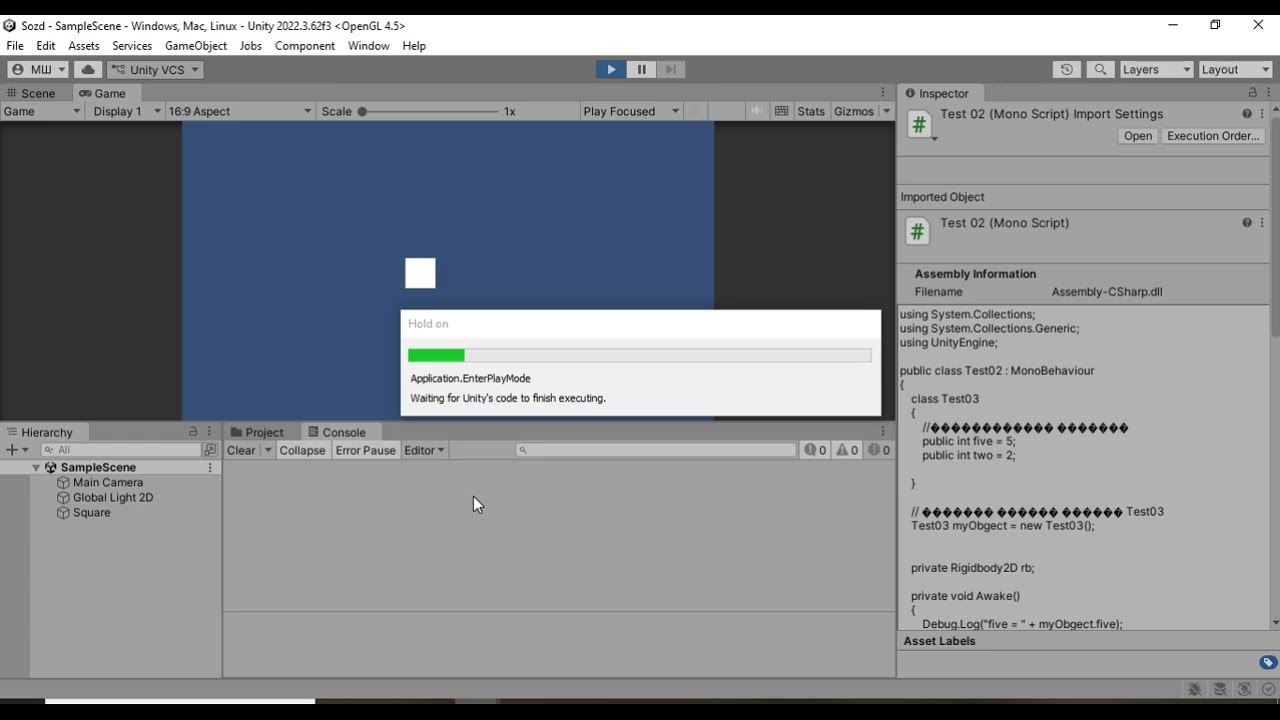The width and height of the screenshot is (1280, 720).
Task: Toggle the Console error count filter
Action: click(x=880, y=451)
